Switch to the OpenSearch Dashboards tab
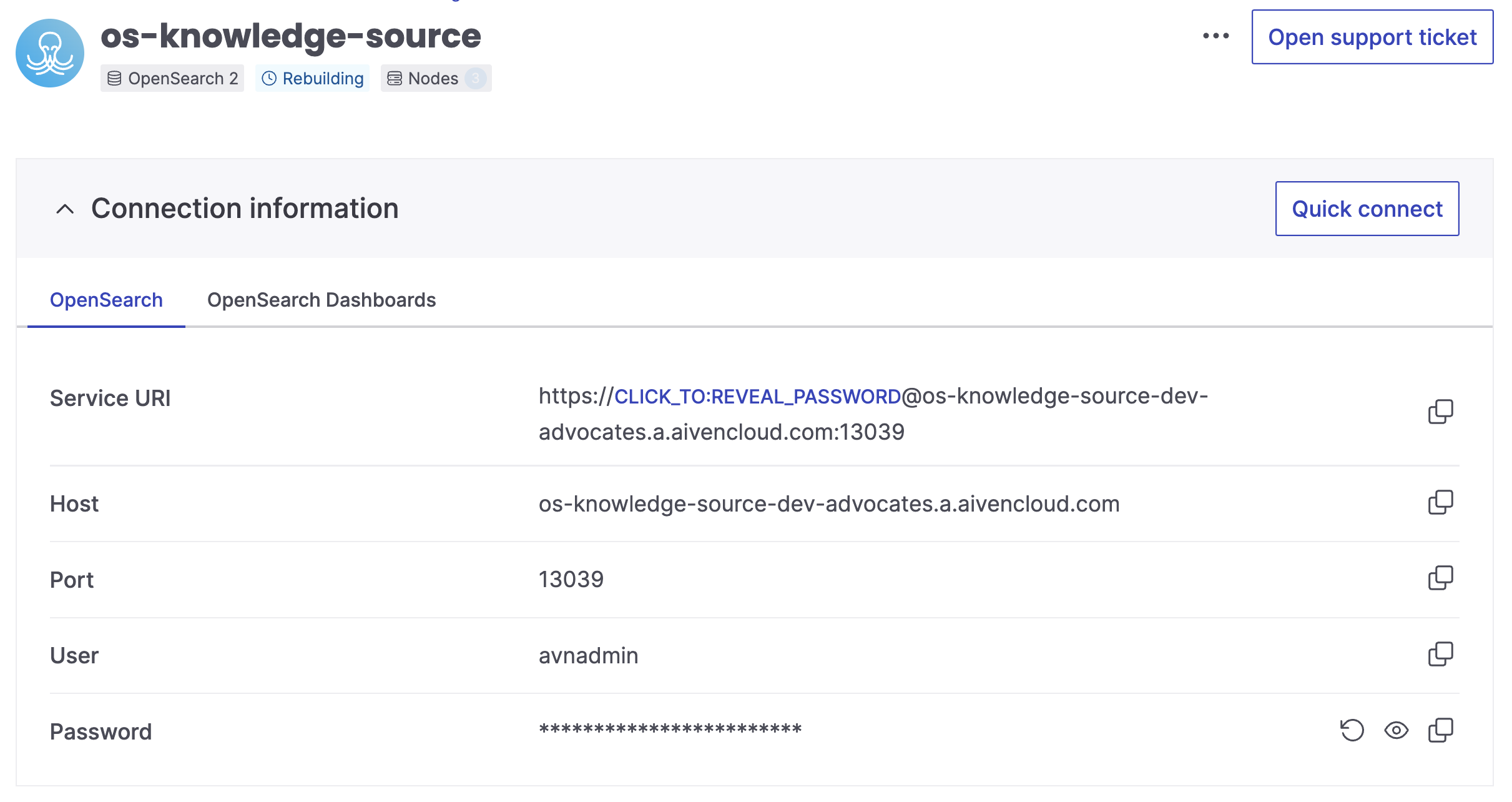 tap(321, 300)
